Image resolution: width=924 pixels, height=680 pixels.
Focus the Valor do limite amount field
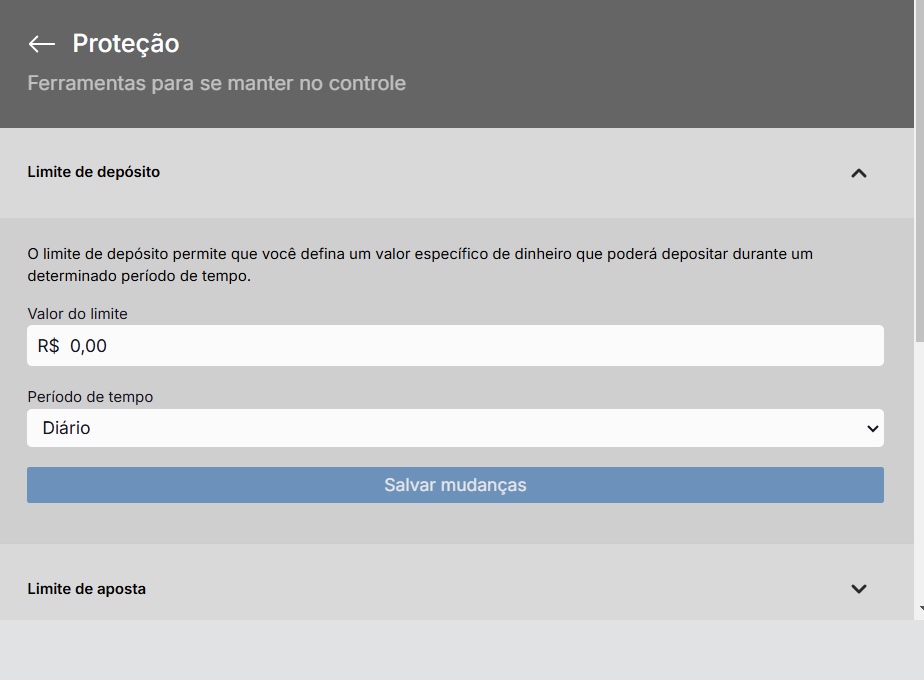coord(455,346)
